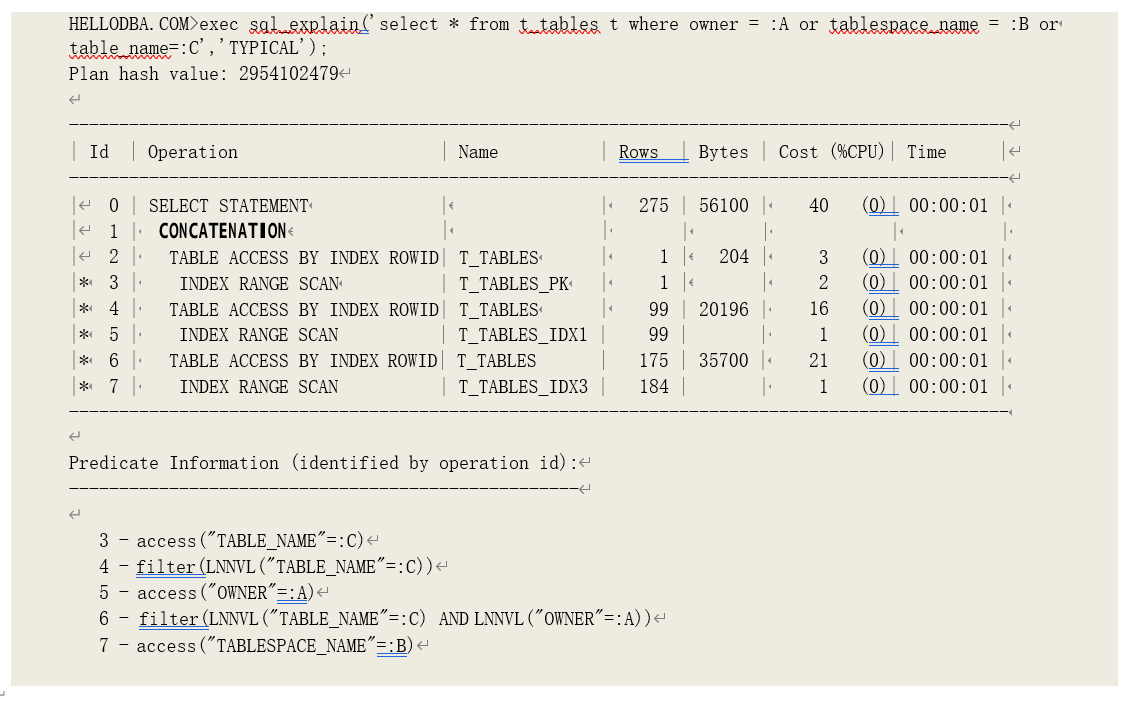Select the Operation column header
Image resolution: width=1124 pixels, height=701 pixels.
pyautogui.click(x=192, y=152)
